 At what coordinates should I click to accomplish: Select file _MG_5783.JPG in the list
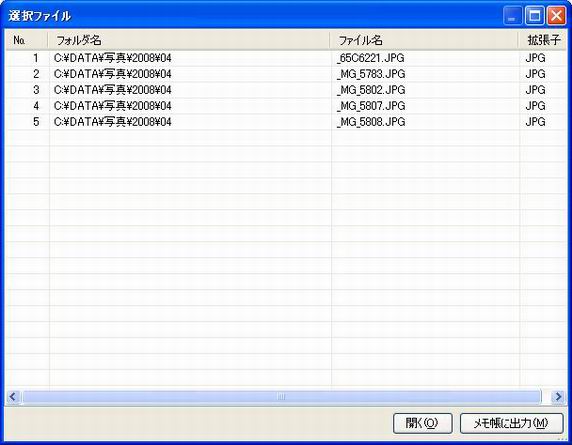pos(371,74)
